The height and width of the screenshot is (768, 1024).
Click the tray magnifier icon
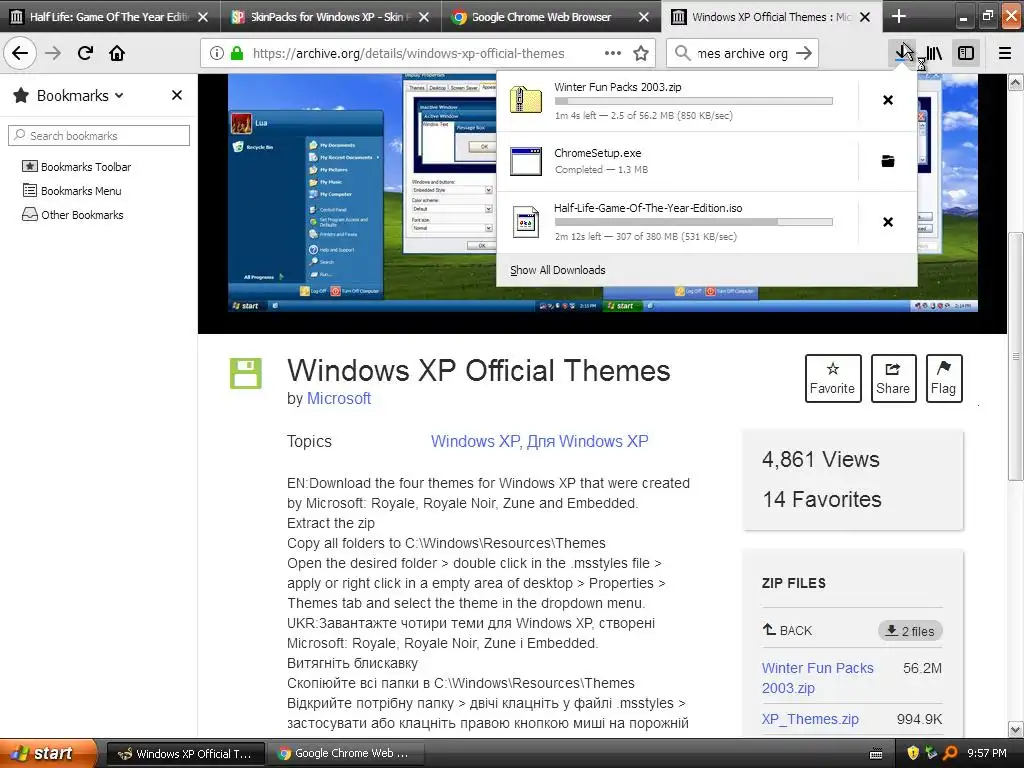[950, 754]
